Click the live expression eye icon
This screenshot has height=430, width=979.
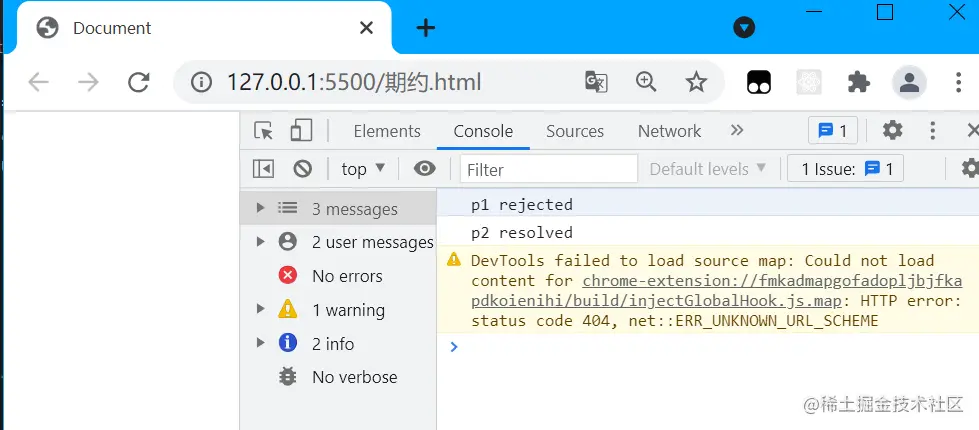[x=425, y=169]
